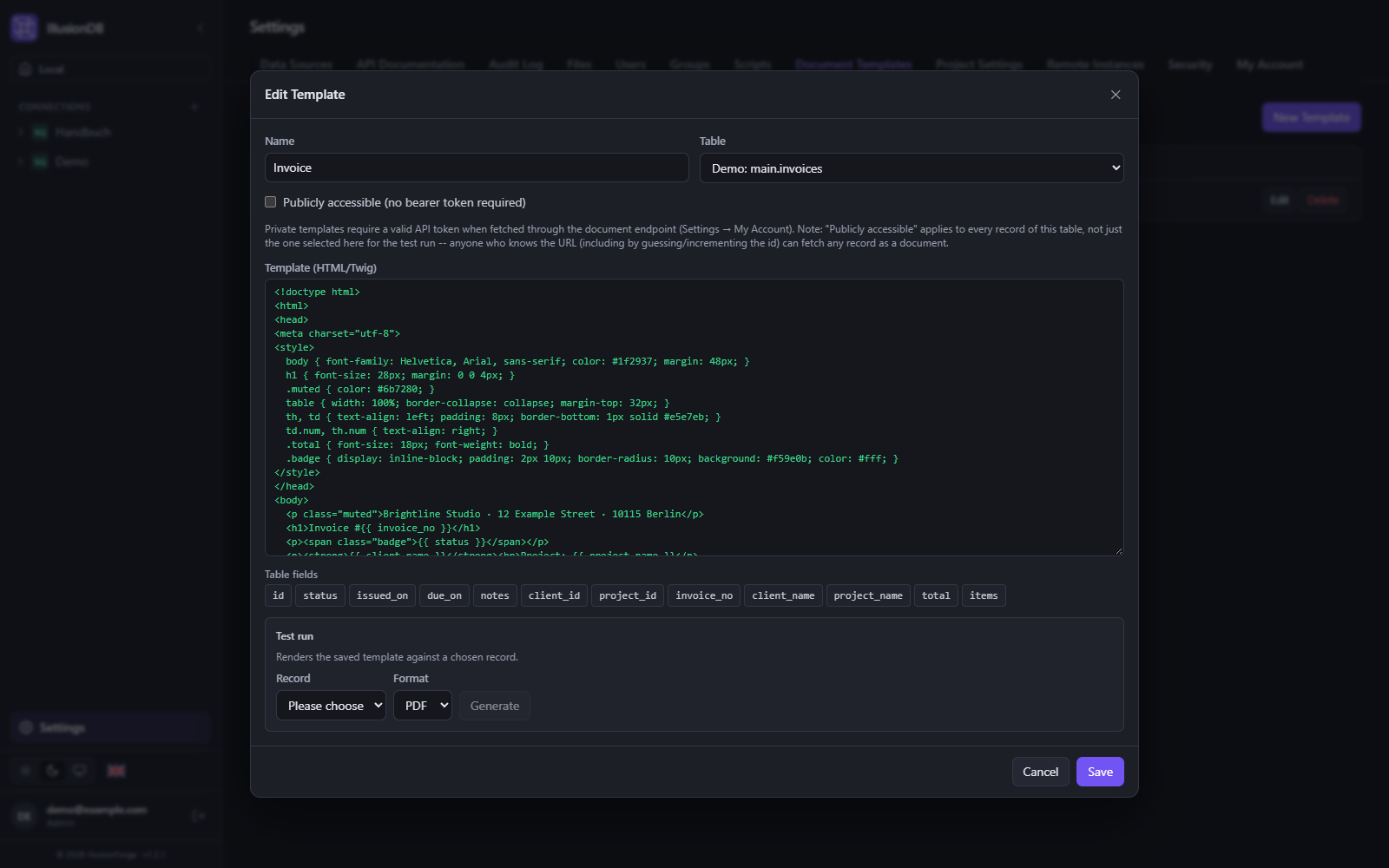Viewport: 1389px width, 868px height.
Task: Expand the Handbuch connection in the sidebar
Action: coord(20,132)
